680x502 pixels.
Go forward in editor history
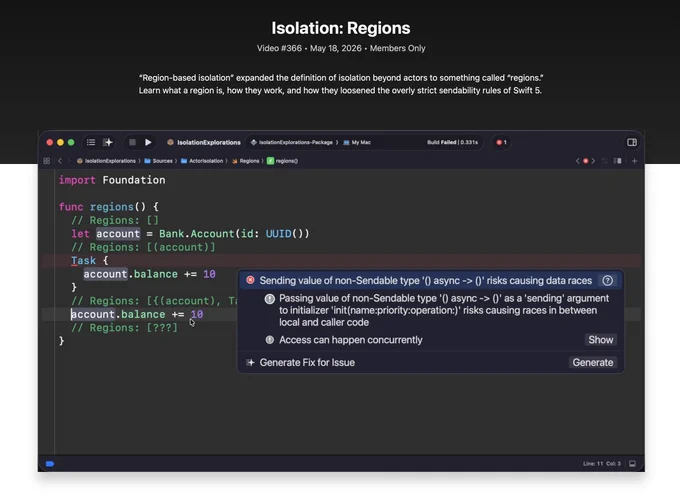click(69, 161)
